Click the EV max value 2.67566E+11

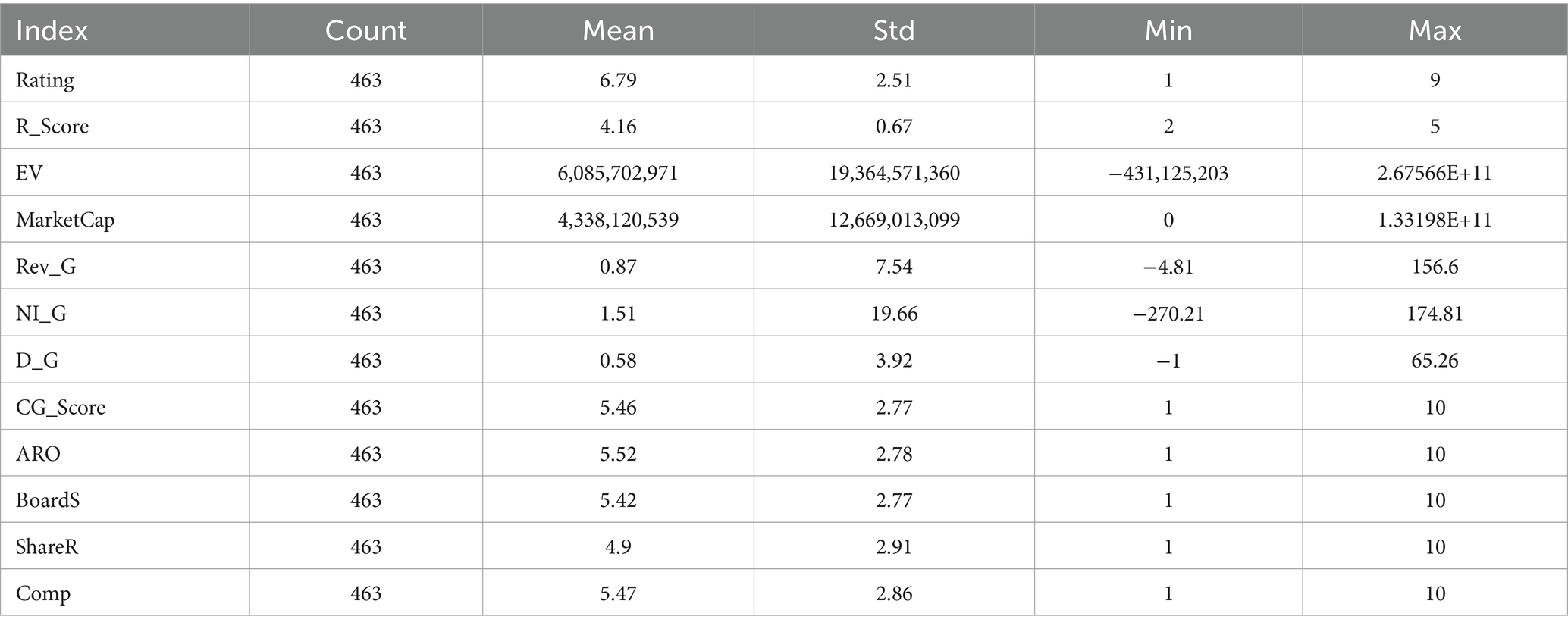1435,174
